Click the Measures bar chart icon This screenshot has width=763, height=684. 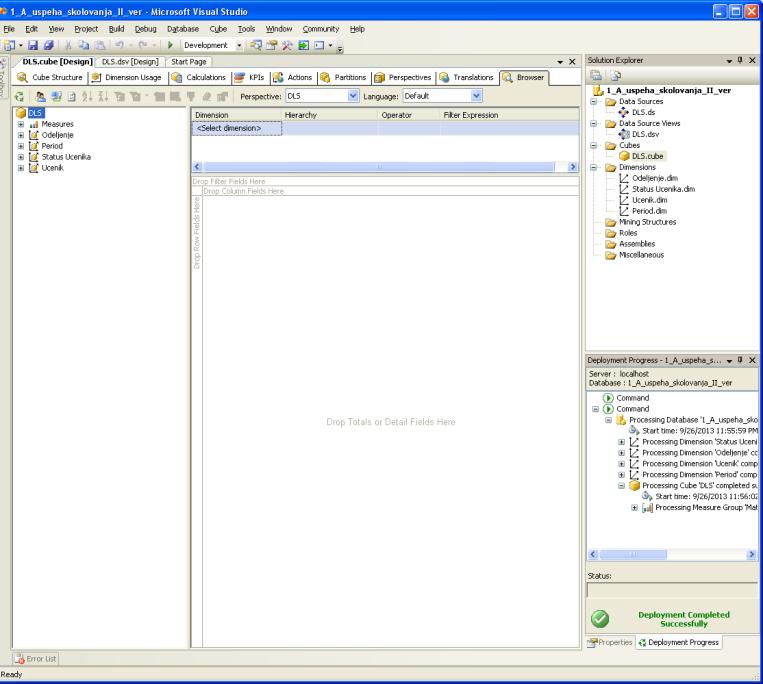click(34, 125)
